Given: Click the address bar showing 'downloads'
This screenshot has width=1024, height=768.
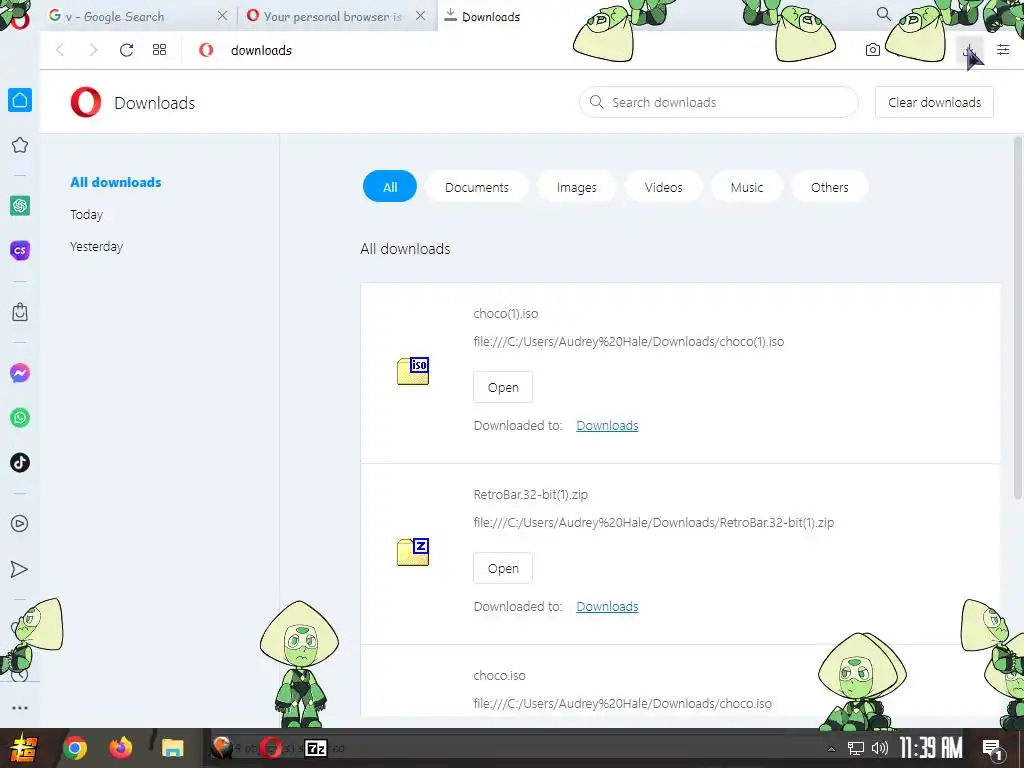Looking at the screenshot, I should (x=261, y=50).
